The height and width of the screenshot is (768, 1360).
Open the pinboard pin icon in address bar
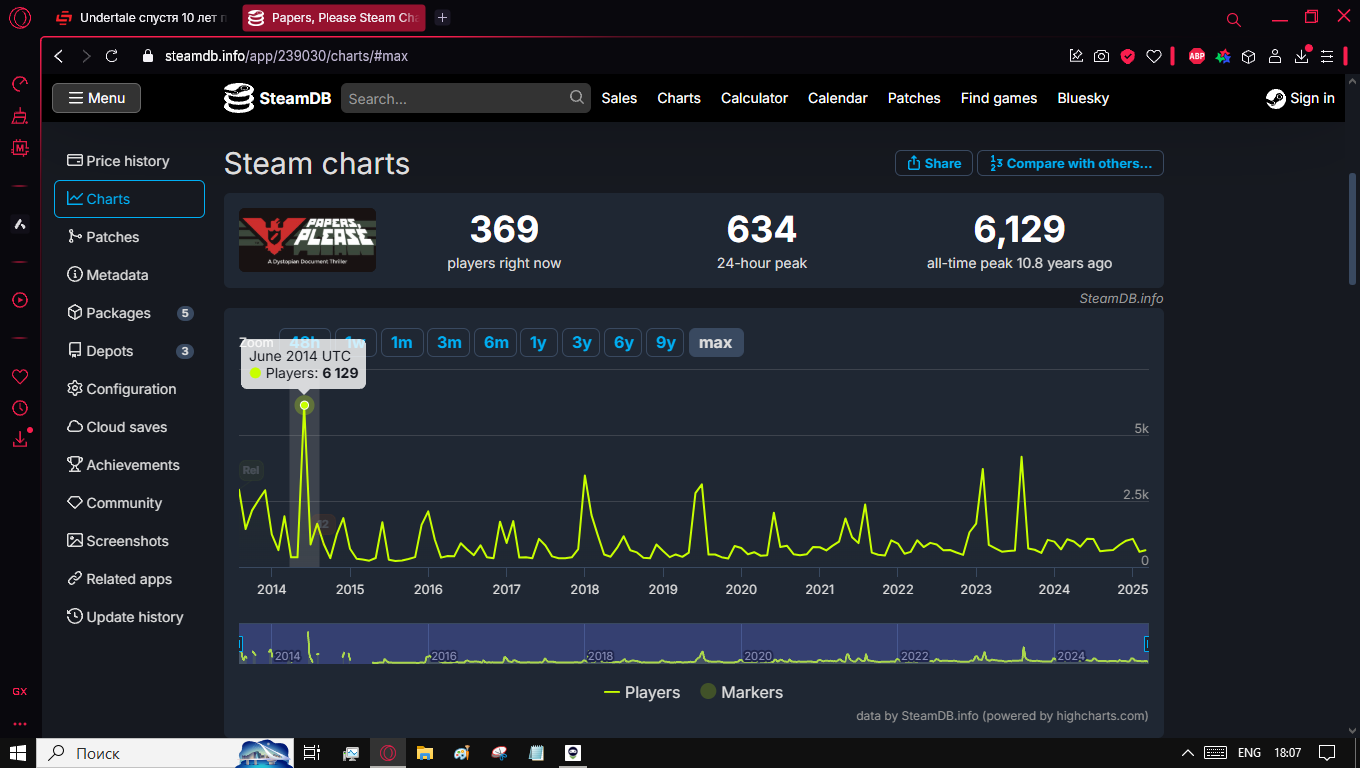1076,56
